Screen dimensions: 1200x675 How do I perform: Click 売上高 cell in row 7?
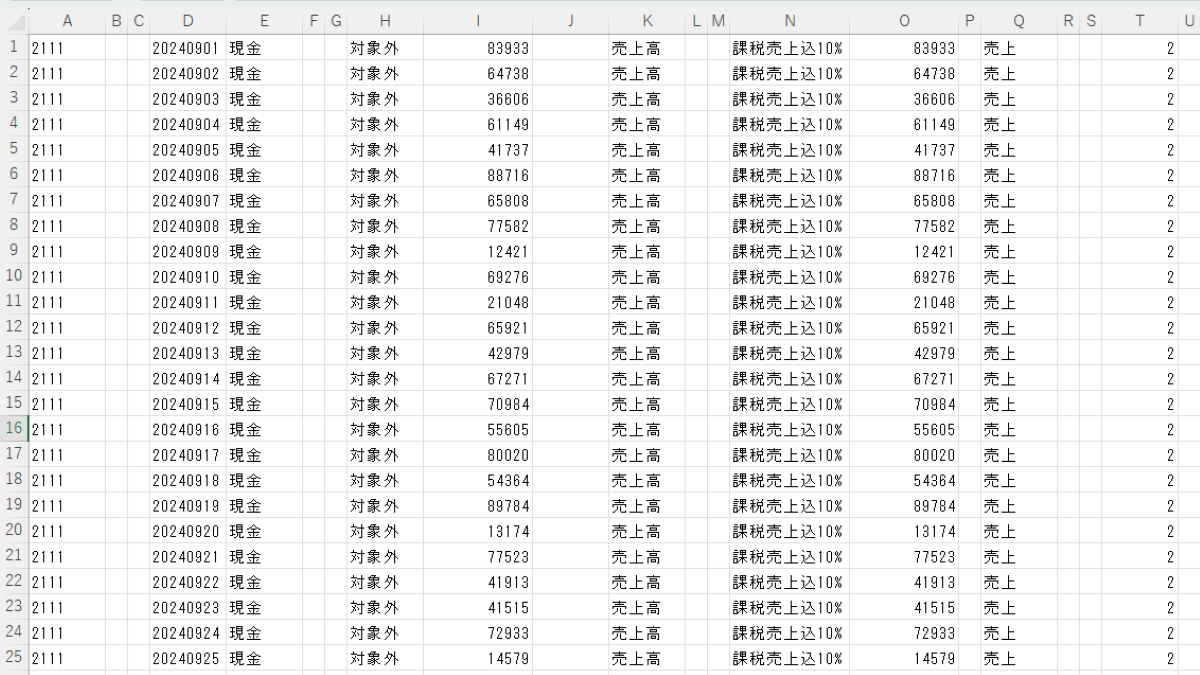[x=647, y=200]
